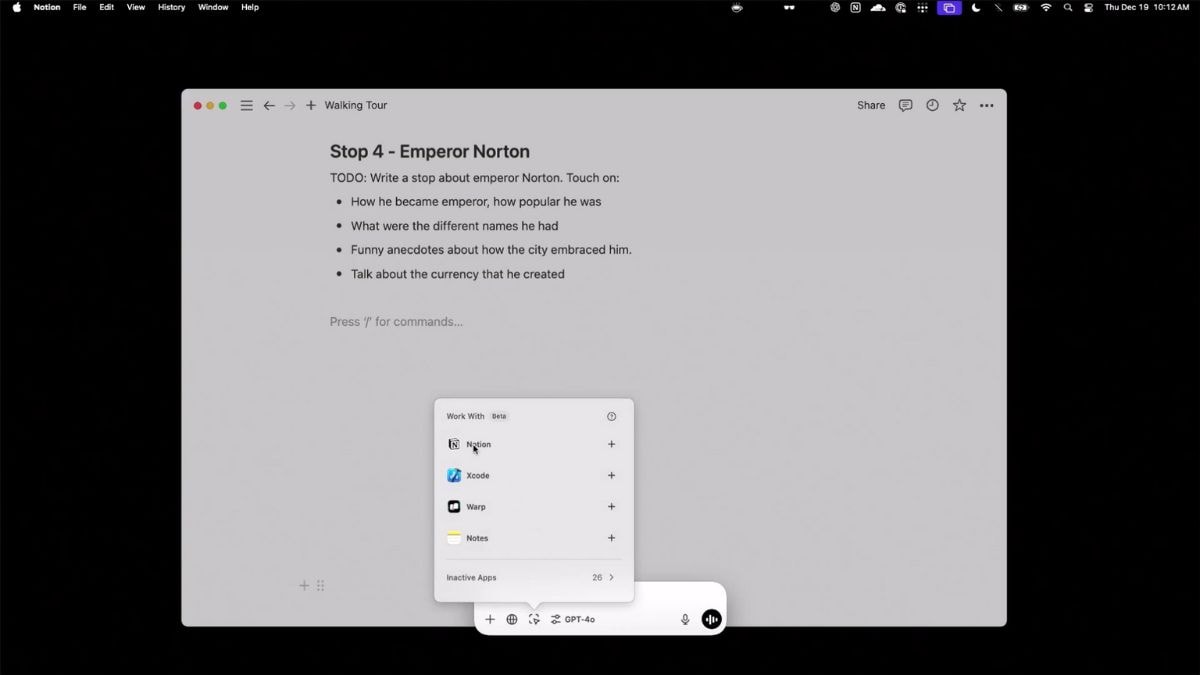Click the ChatGPT menu bar icon

(x=835, y=7)
